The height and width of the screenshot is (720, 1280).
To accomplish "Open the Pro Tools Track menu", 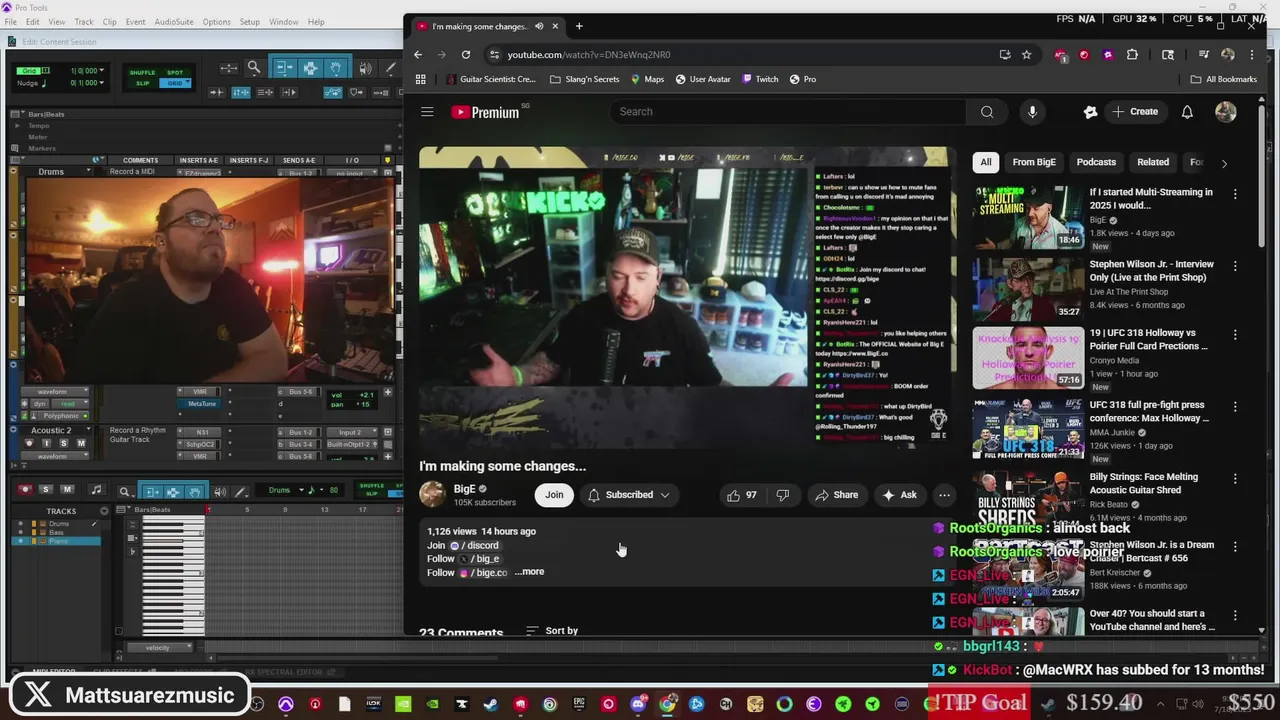I will 84,22.
